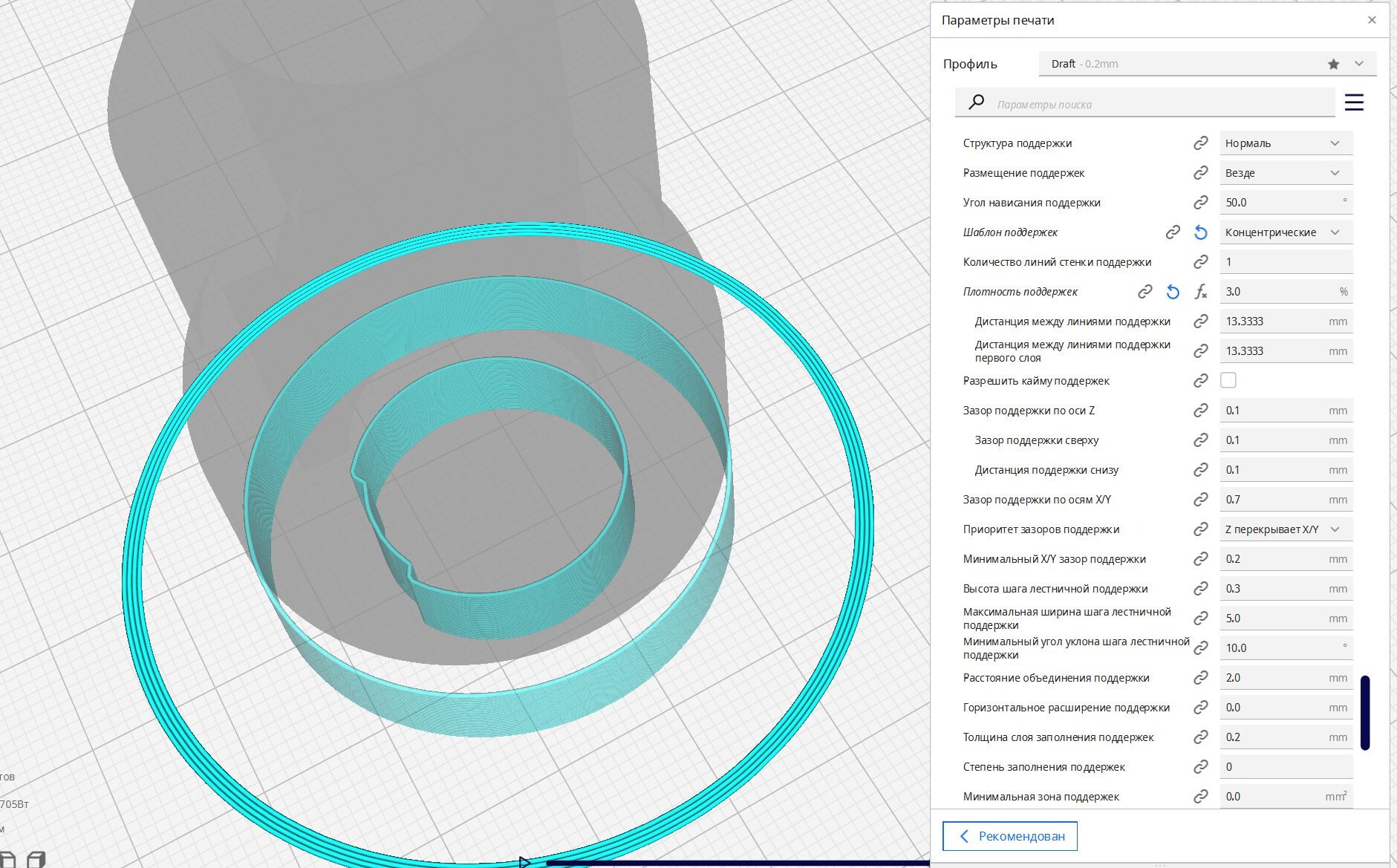Click the link icon next to 'Структура поддержки'
The width and height of the screenshot is (1397, 868).
(x=1200, y=143)
